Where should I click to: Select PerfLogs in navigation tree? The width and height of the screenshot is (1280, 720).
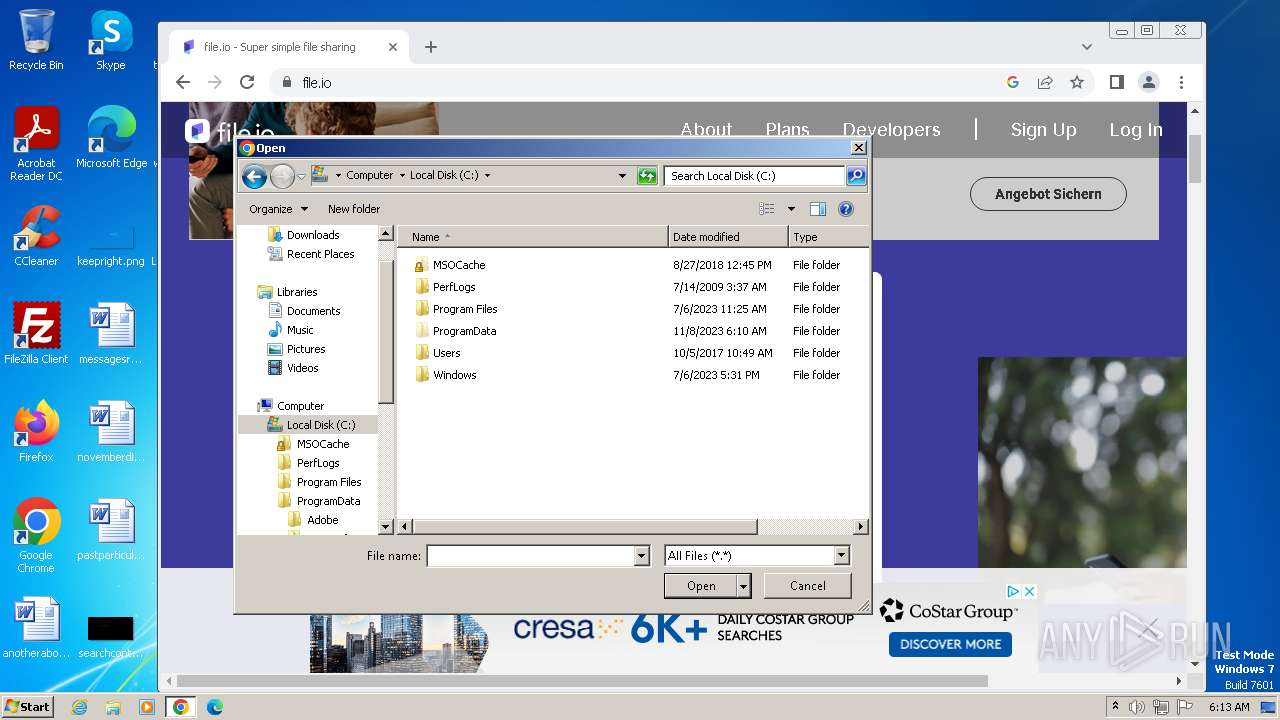317,463
